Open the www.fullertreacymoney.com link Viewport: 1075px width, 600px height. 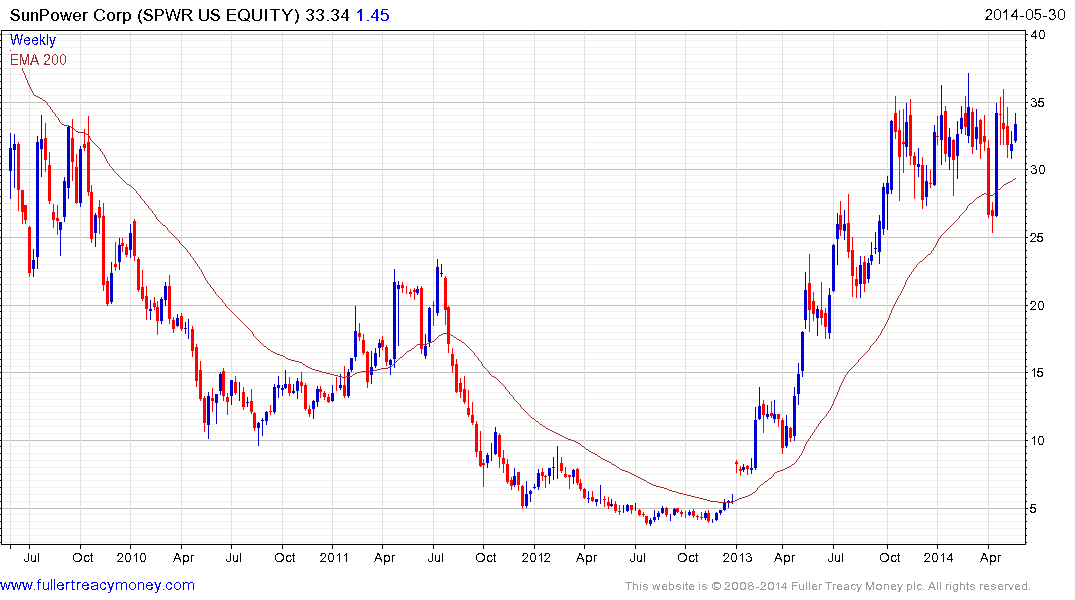[x=97, y=585]
